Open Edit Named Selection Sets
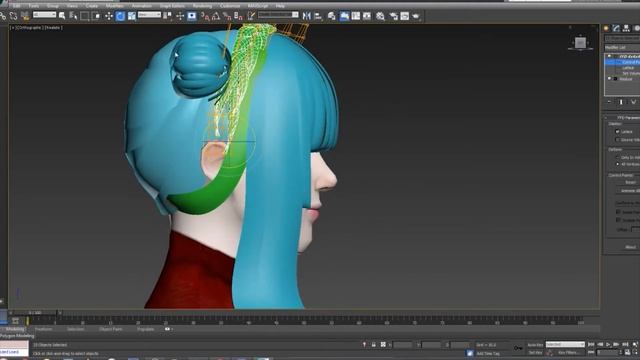This screenshot has height=360, width=640. [251, 16]
